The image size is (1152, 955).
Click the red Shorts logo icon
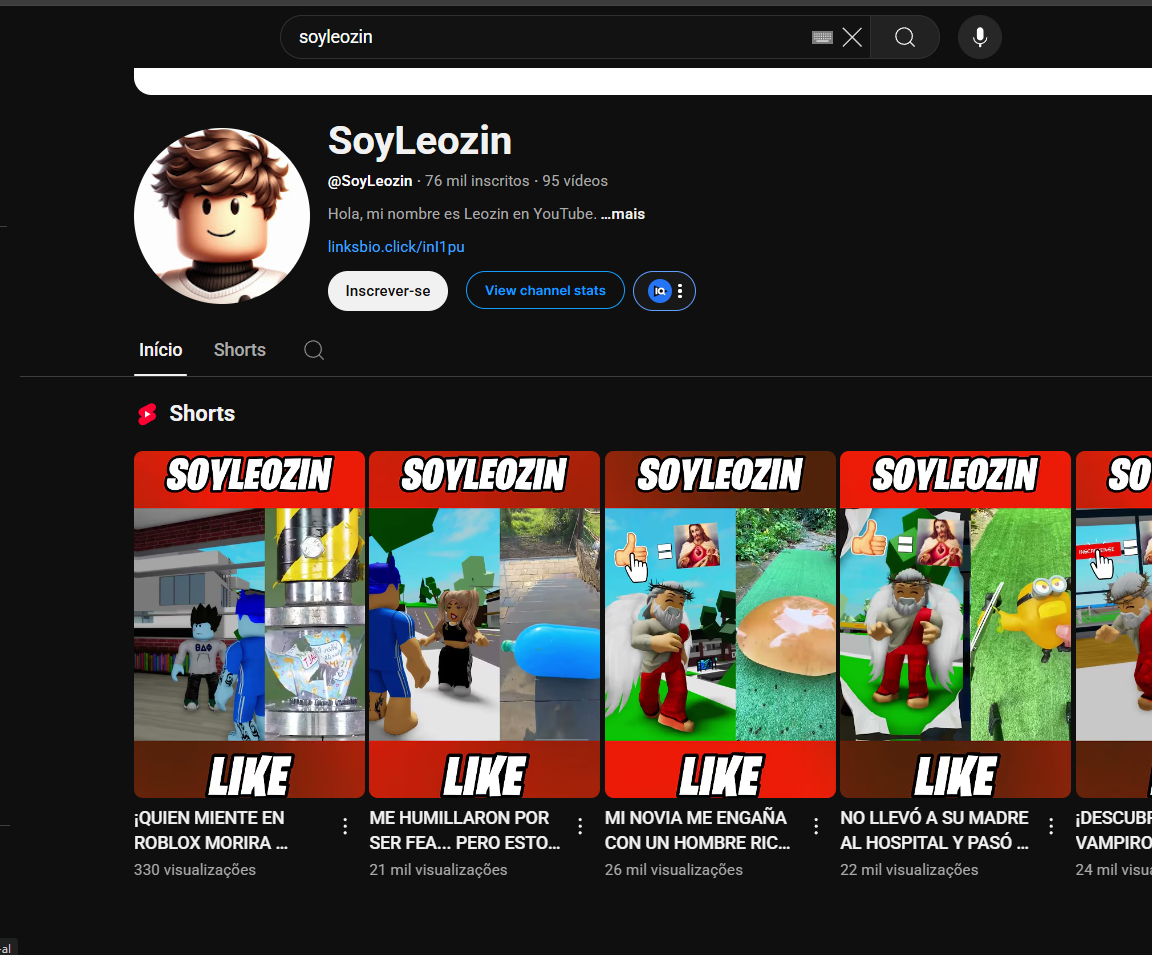pos(147,414)
